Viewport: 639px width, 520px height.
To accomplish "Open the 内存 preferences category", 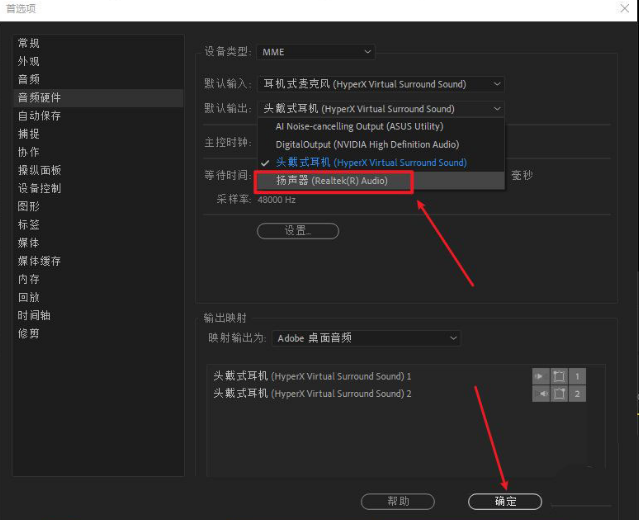I will (98, 279).
